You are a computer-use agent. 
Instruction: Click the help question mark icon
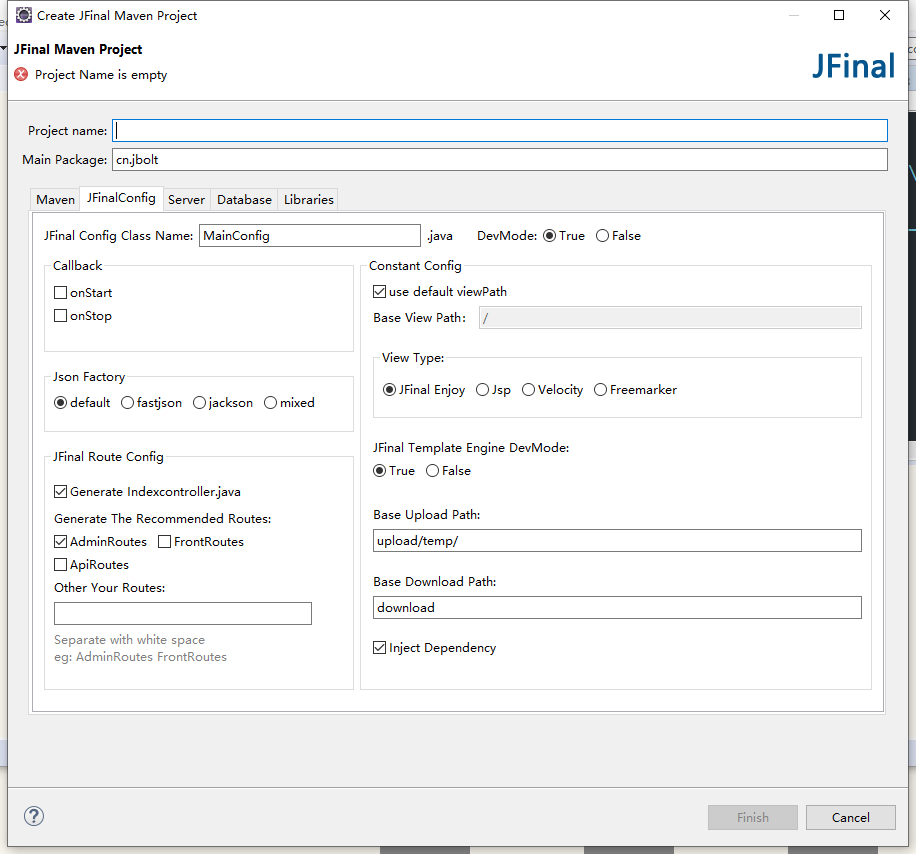click(34, 816)
